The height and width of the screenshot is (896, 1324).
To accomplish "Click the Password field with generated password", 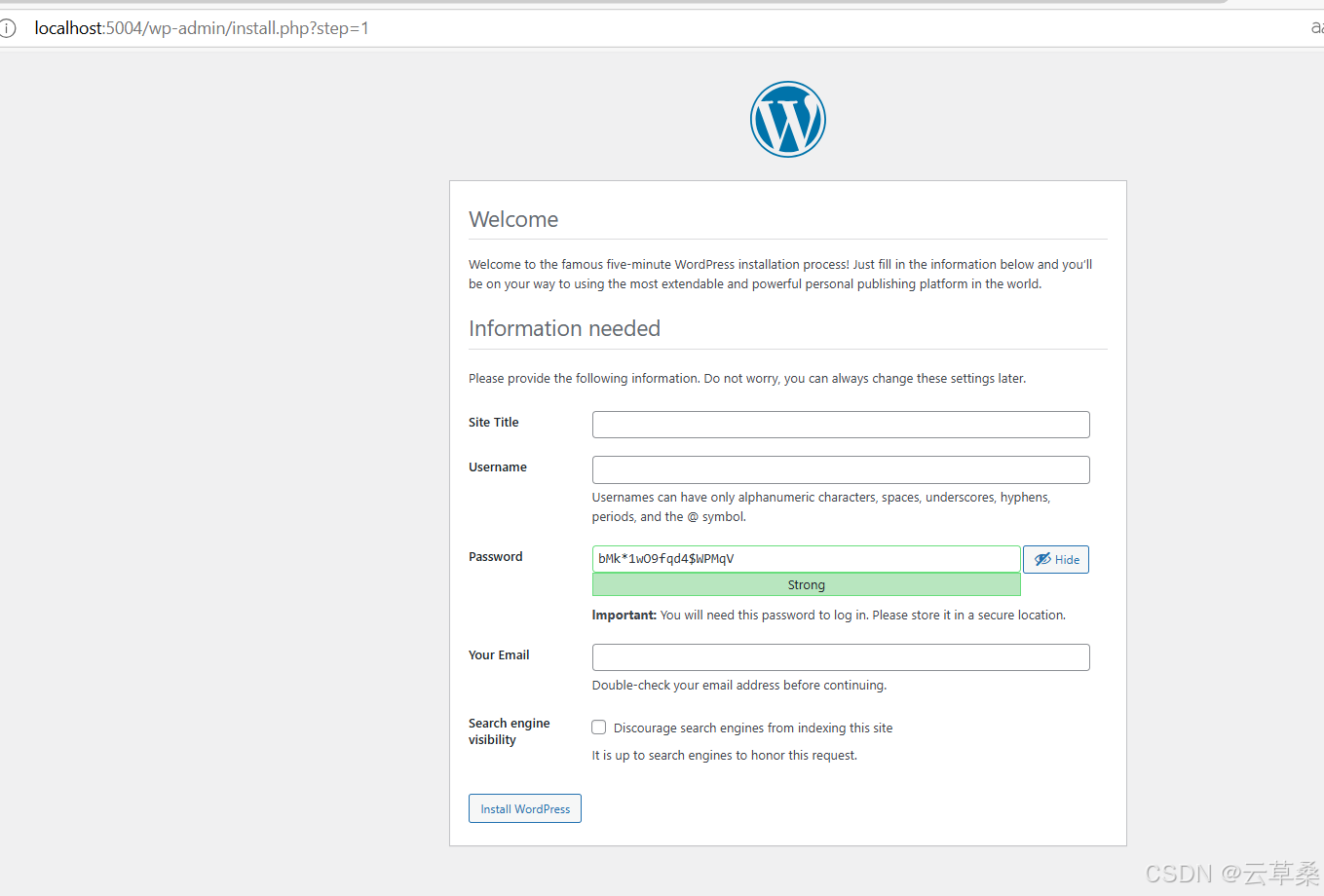I will click(x=806, y=559).
